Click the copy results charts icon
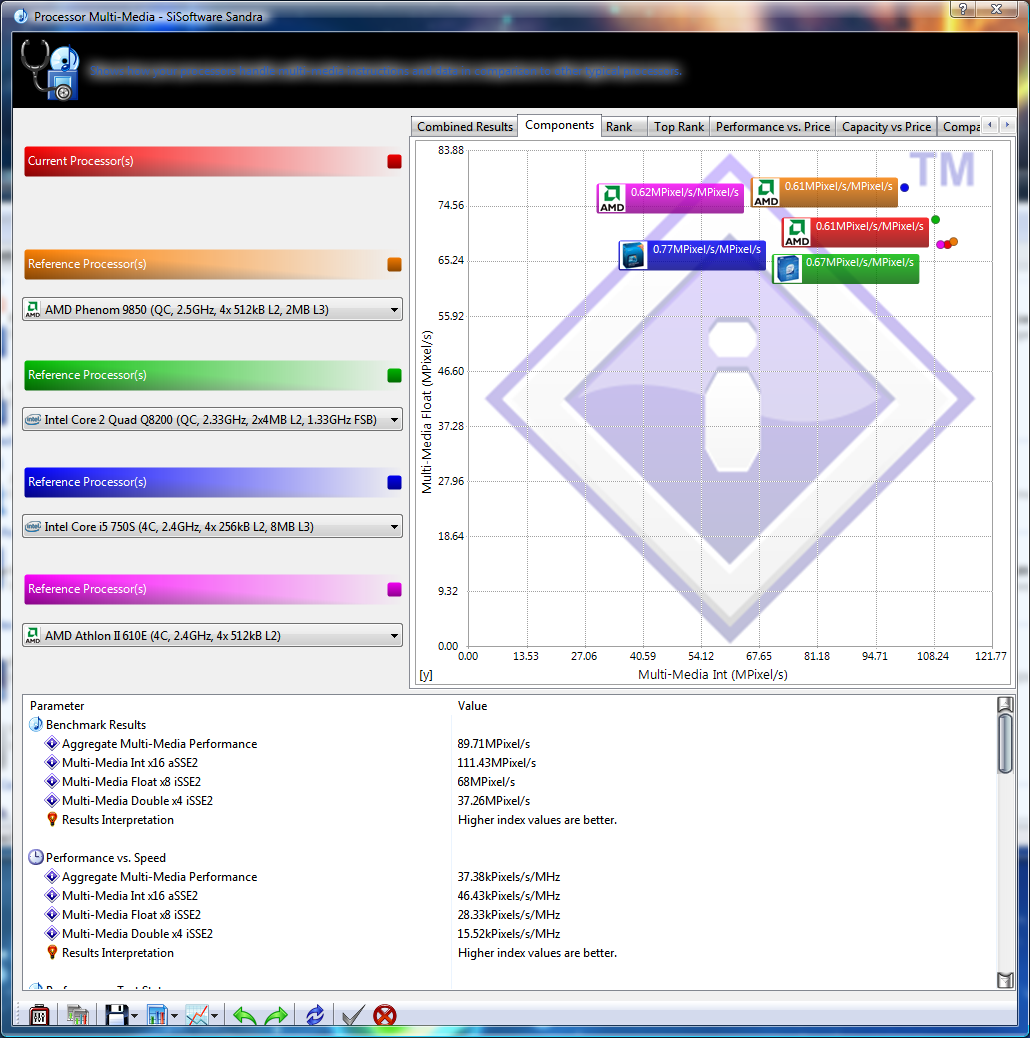1030x1038 pixels. [x=77, y=1015]
